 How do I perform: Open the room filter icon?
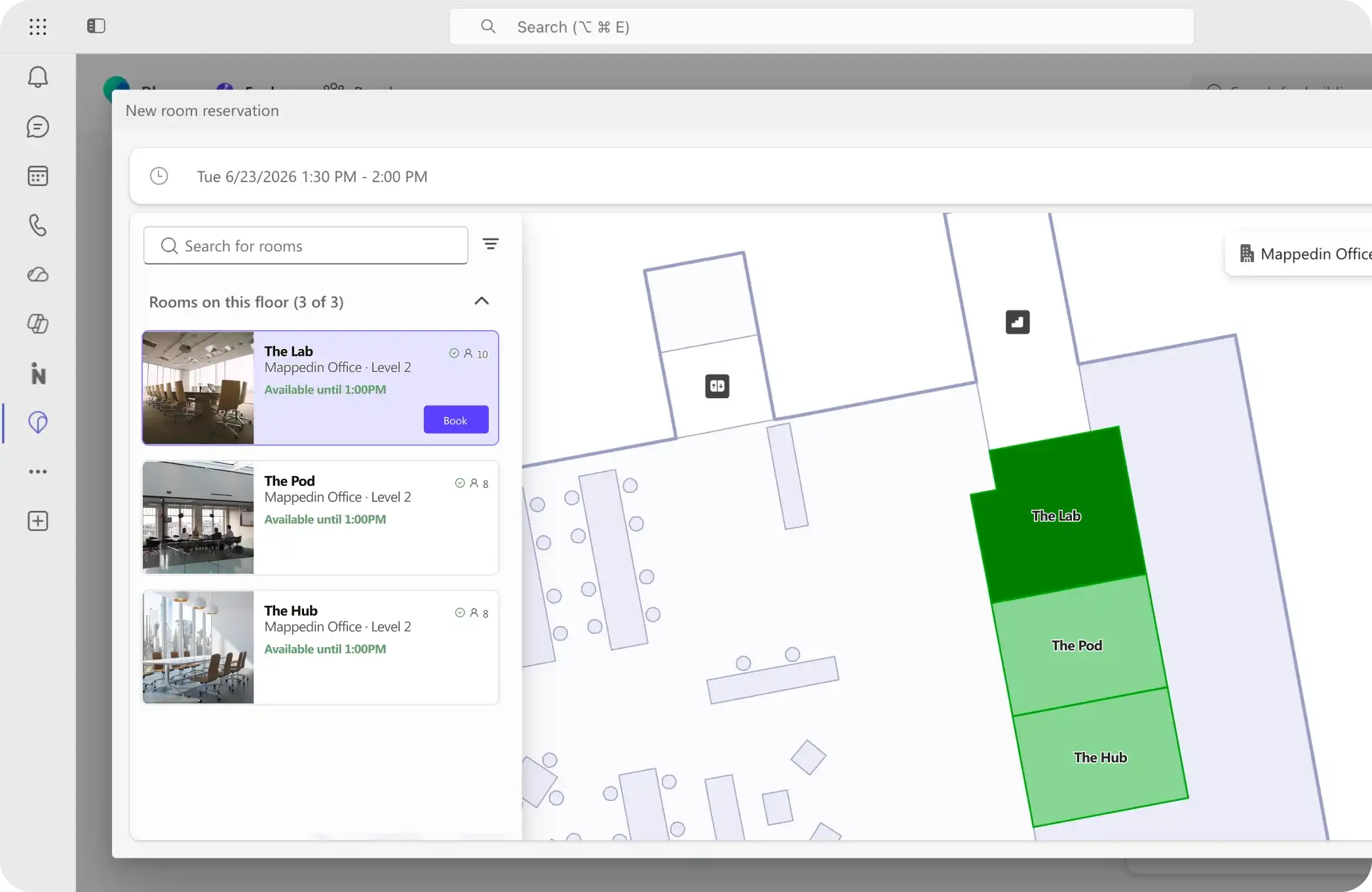[x=491, y=244]
